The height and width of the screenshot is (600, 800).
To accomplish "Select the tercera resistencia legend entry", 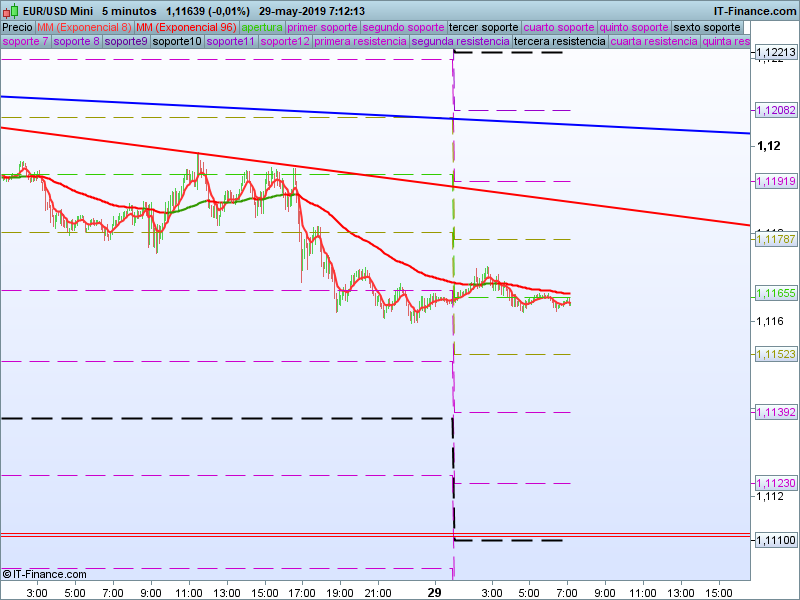I will coord(558,42).
